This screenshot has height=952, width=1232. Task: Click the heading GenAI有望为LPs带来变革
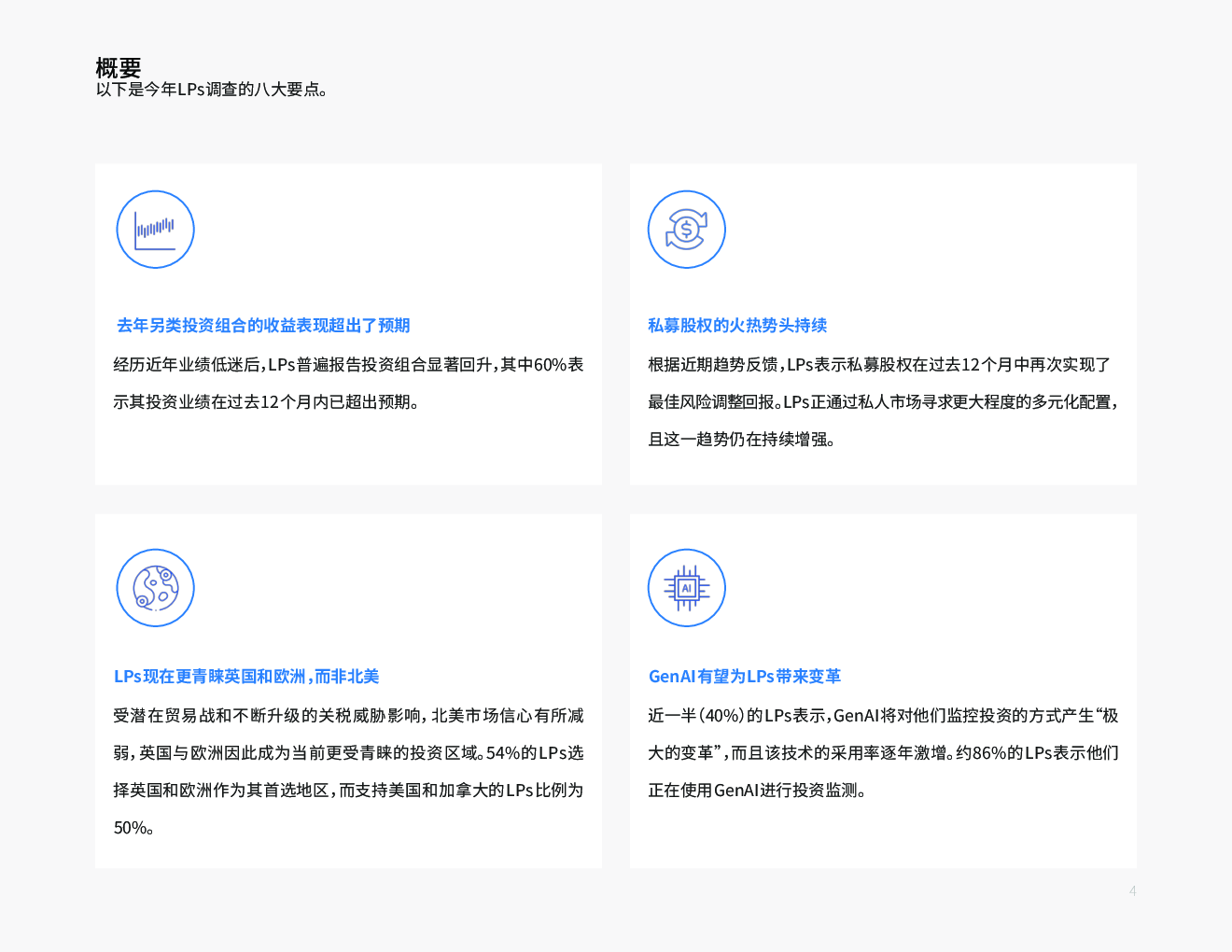pos(744,677)
